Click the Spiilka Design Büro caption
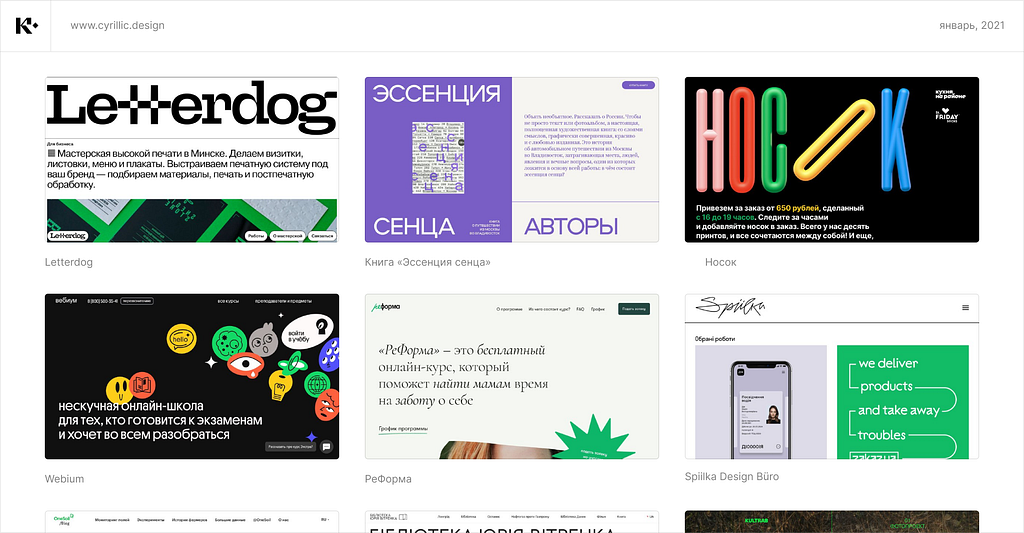The image size is (1024, 533). point(731,476)
